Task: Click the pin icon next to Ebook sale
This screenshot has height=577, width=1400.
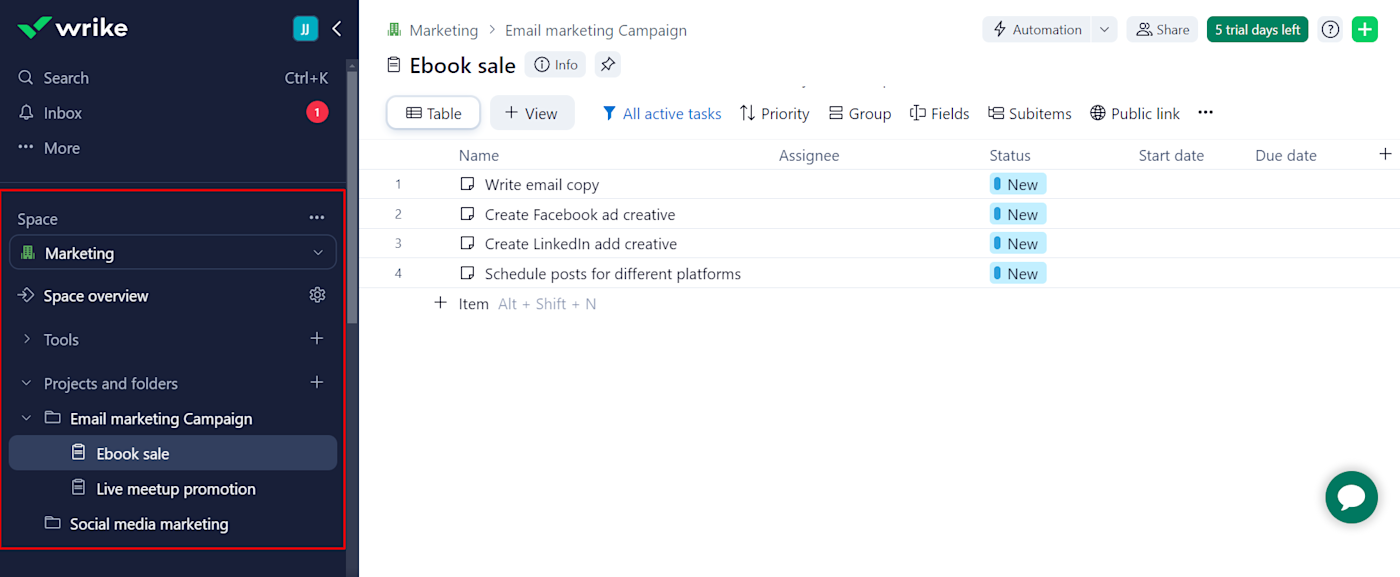Action: (x=607, y=65)
